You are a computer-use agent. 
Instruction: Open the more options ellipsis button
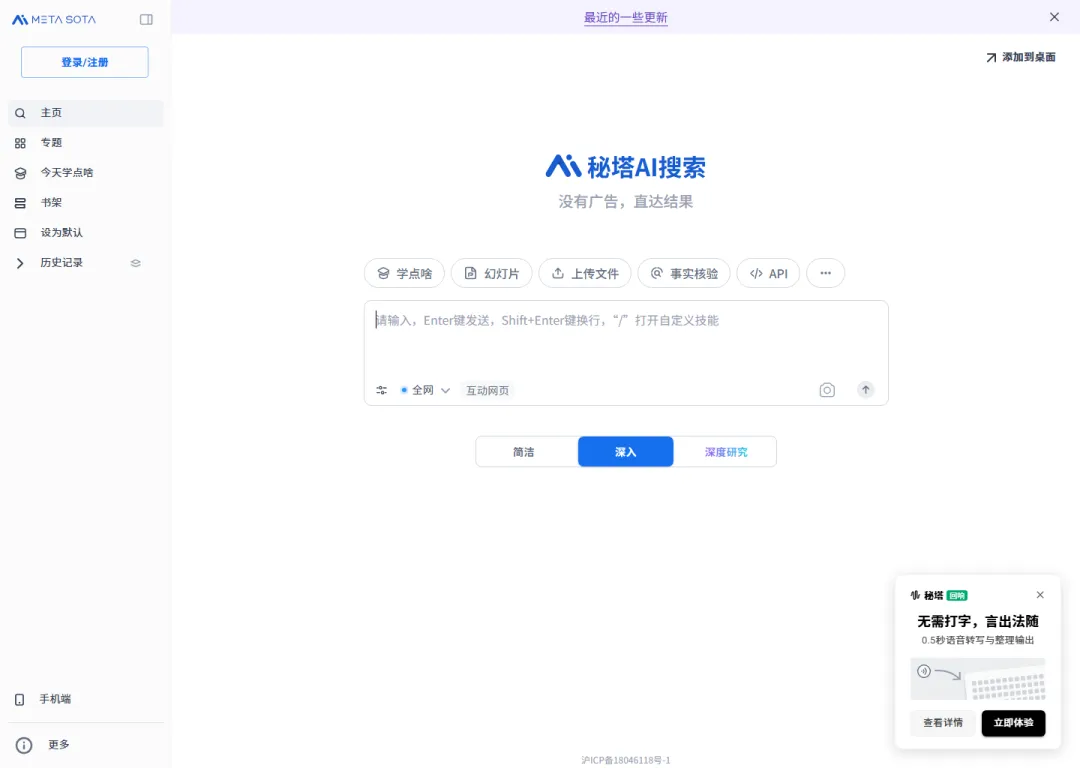(825, 273)
